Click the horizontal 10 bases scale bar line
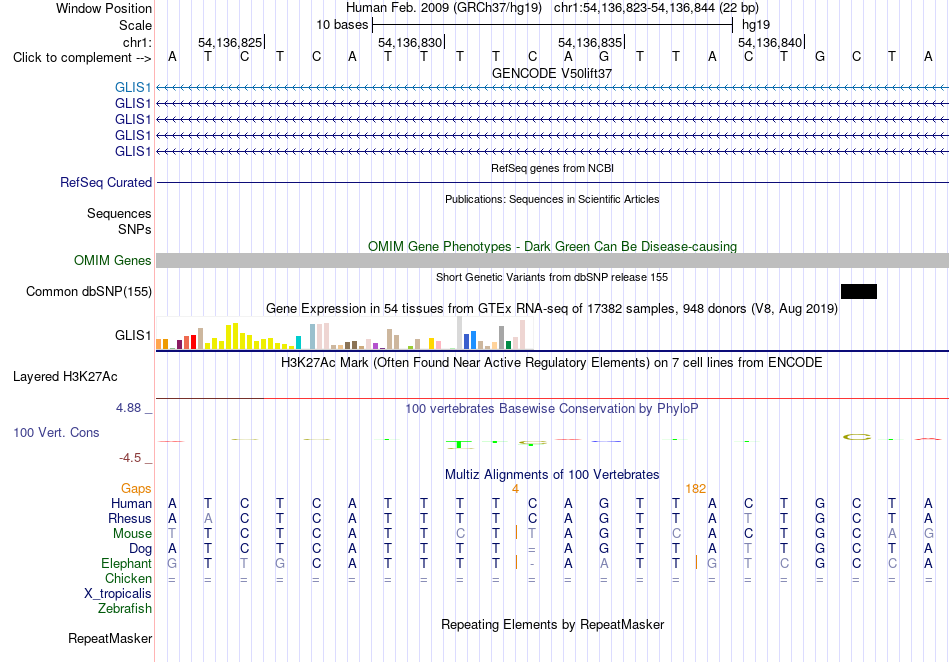The height and width of the screenshot is (662, 950). coord(553,25)
